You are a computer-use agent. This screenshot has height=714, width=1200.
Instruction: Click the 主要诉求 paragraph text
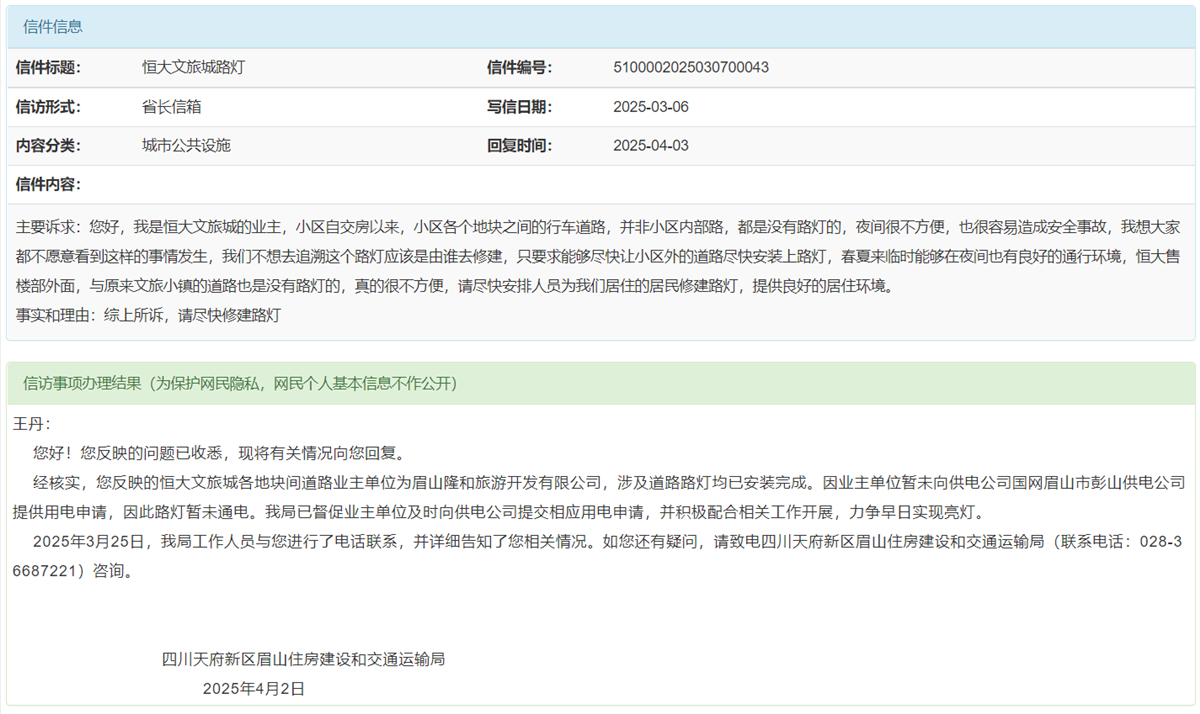600,256
